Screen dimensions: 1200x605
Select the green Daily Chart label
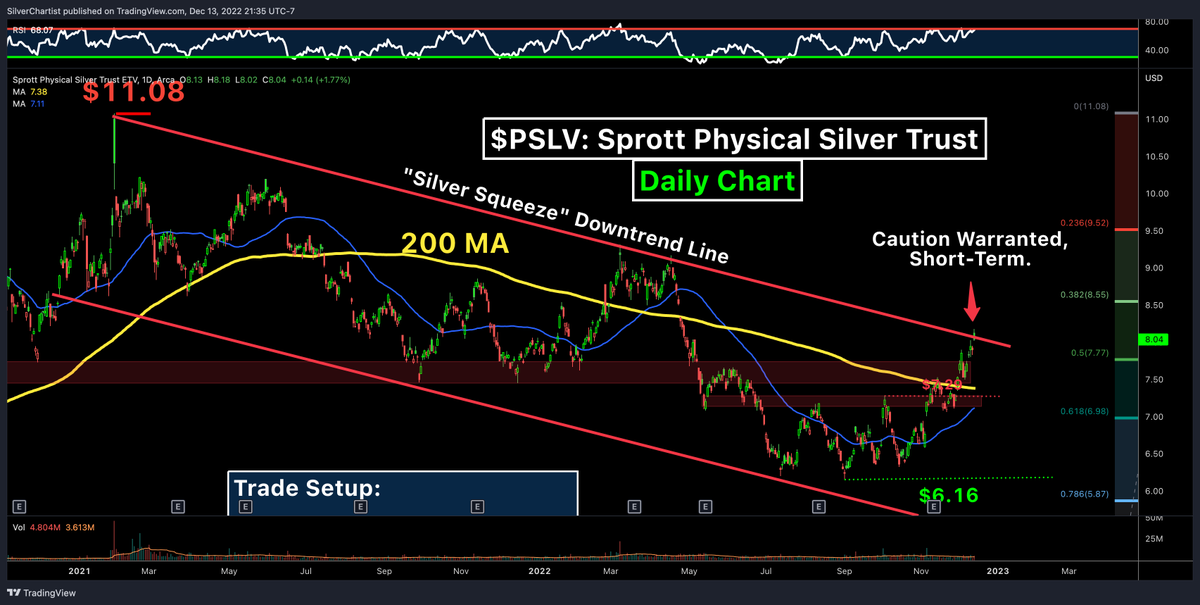pos(717,181)
